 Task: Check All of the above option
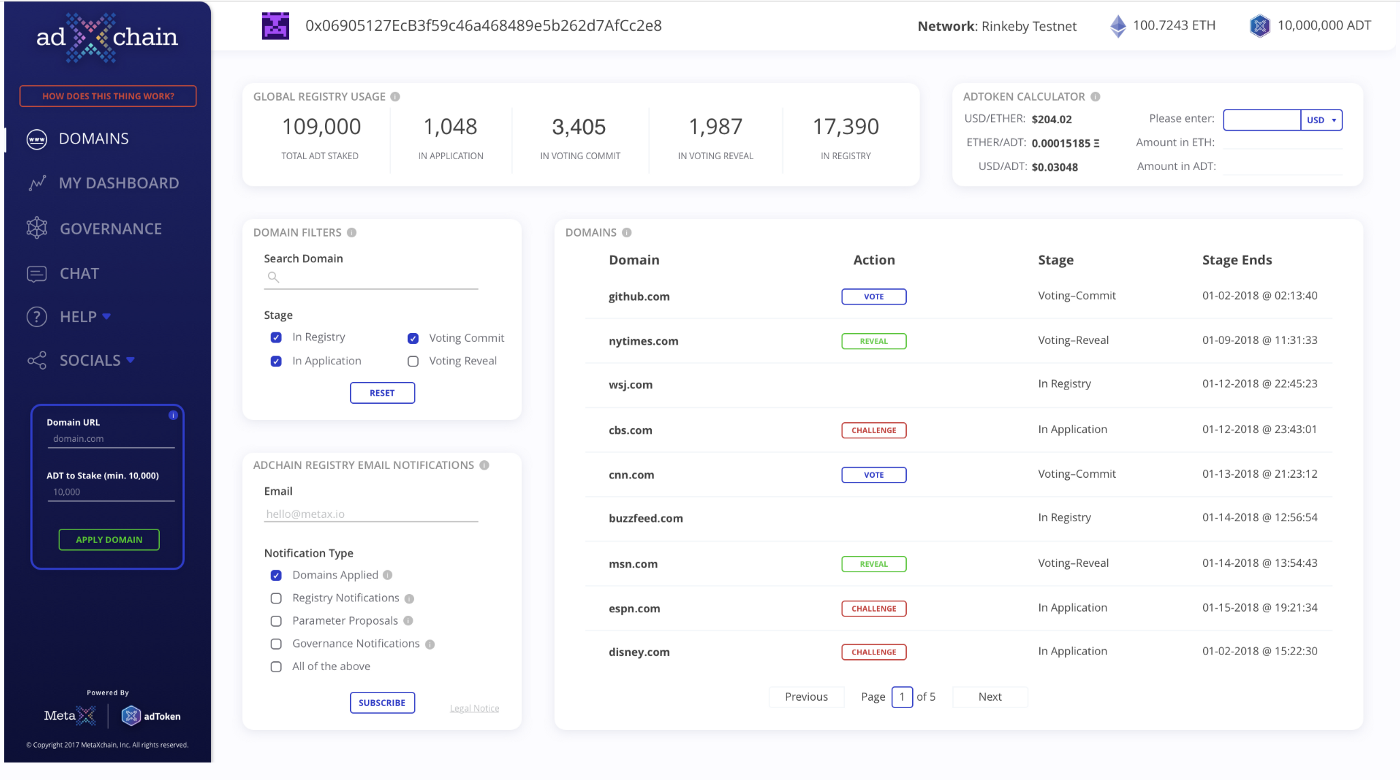(x=276, y=667)
